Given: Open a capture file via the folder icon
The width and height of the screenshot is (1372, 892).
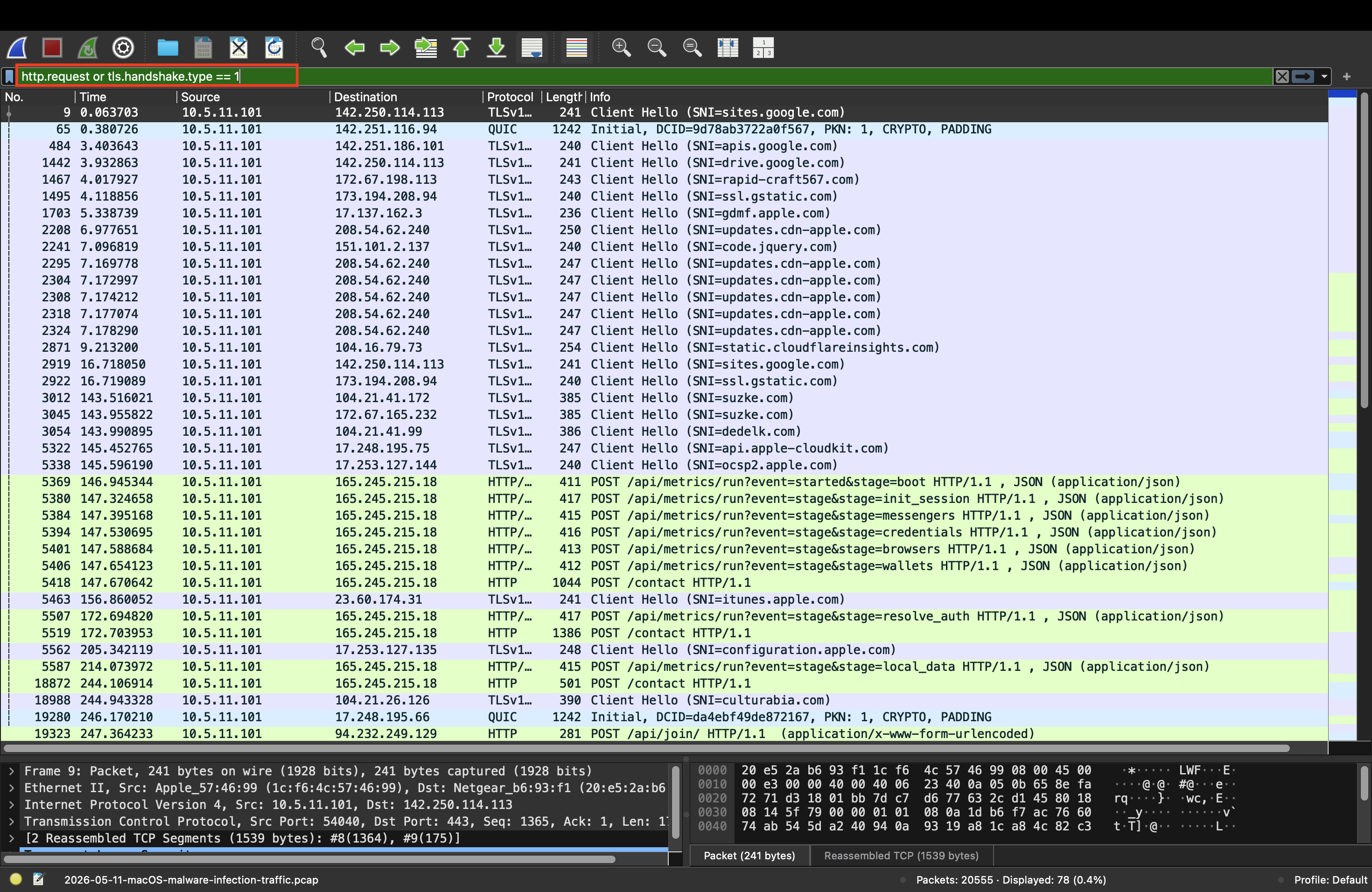Looking at the screenshot, I should tap(168, 47).
